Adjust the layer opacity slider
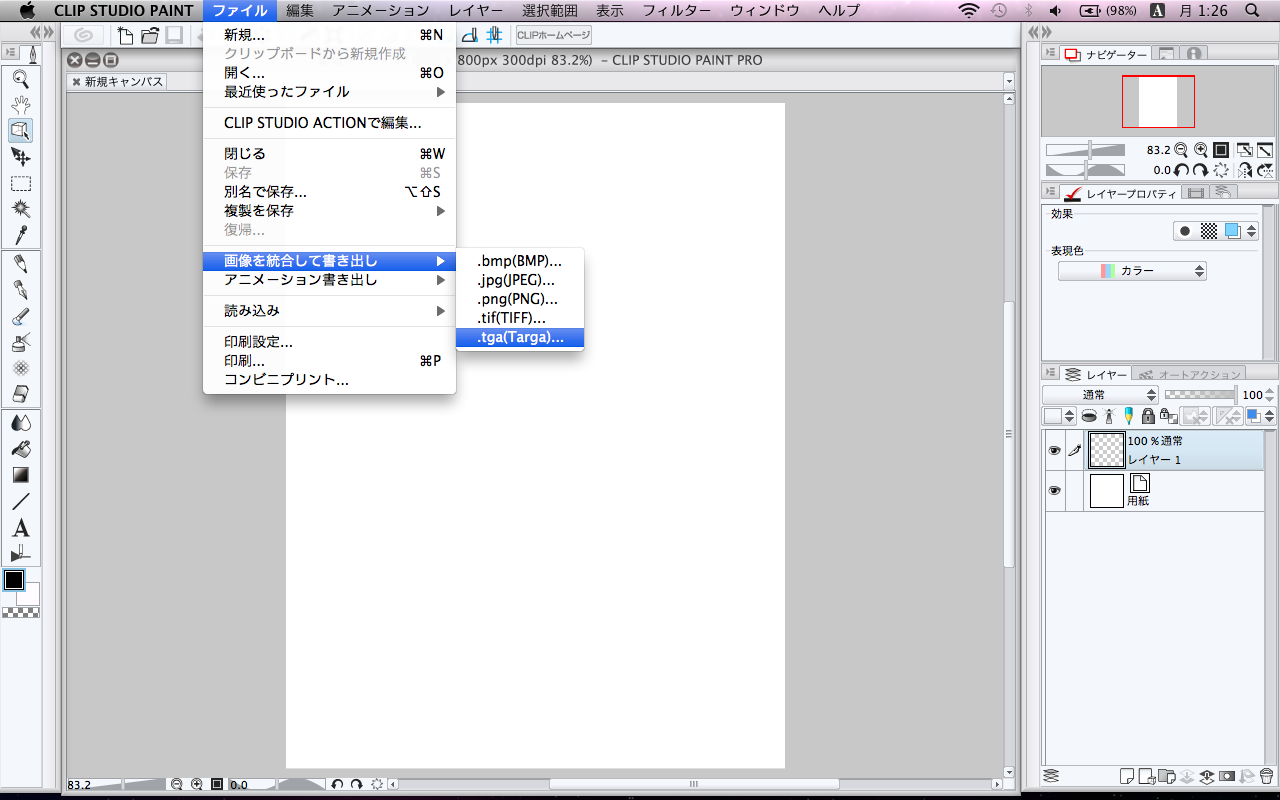The width and height of the screenshot is (1280, 800). coord(1200,395)
